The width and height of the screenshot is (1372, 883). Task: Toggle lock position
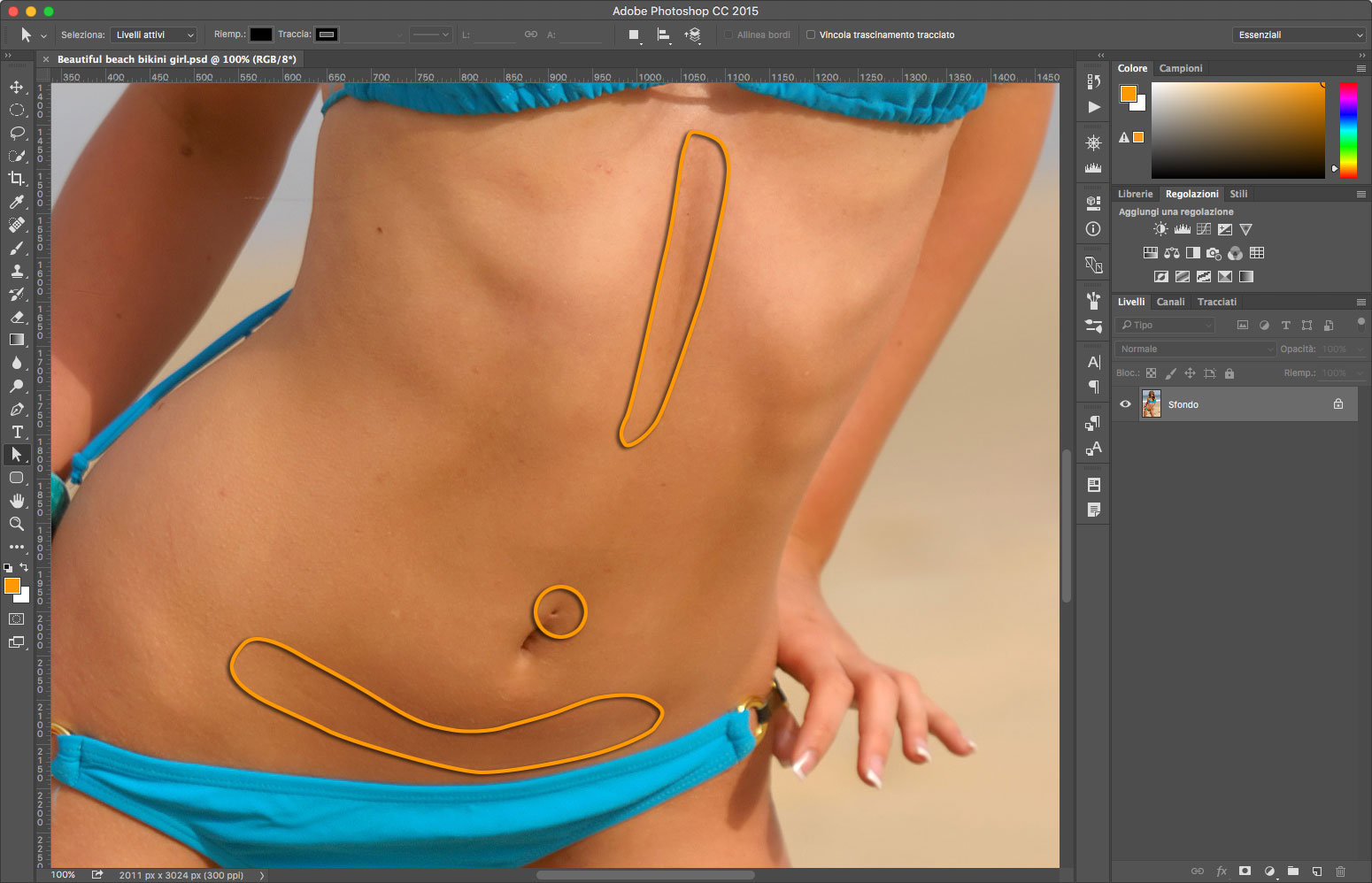tap(1190, 373)
